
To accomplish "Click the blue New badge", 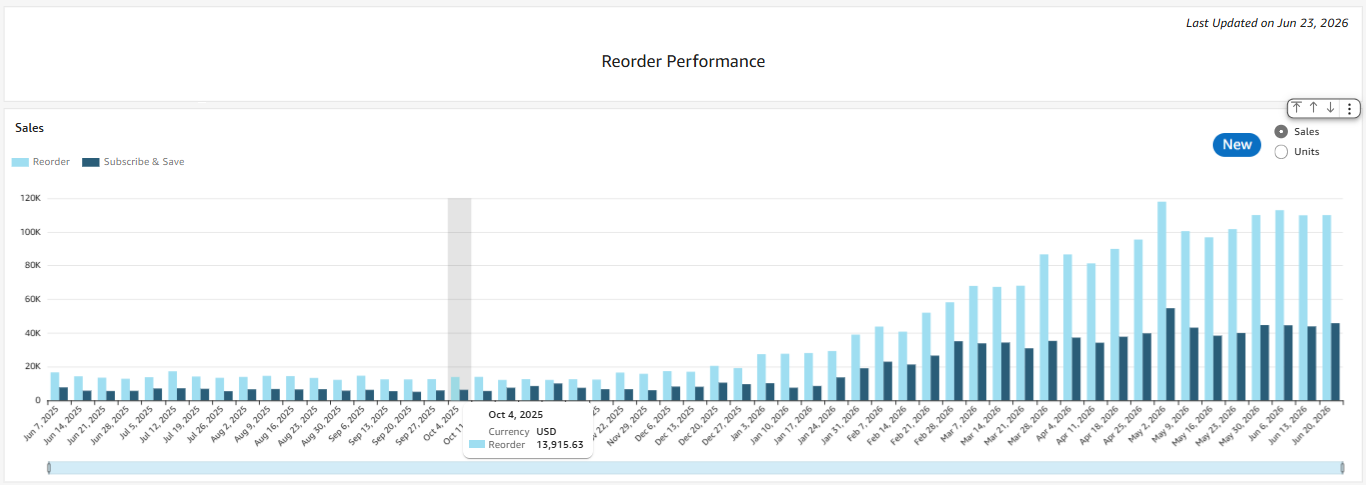I will coord(1237,145).
